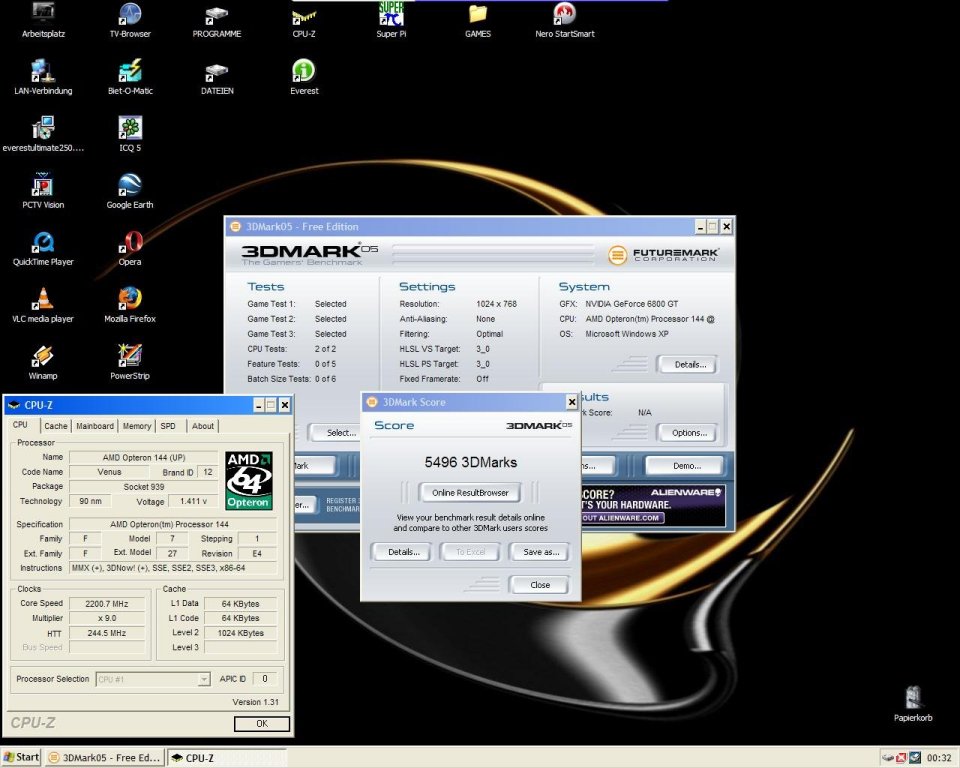Viewport: 960px width, 768px height.
Task: Launch the Nero StartSmart icon
Action: [x=564, y=15]
